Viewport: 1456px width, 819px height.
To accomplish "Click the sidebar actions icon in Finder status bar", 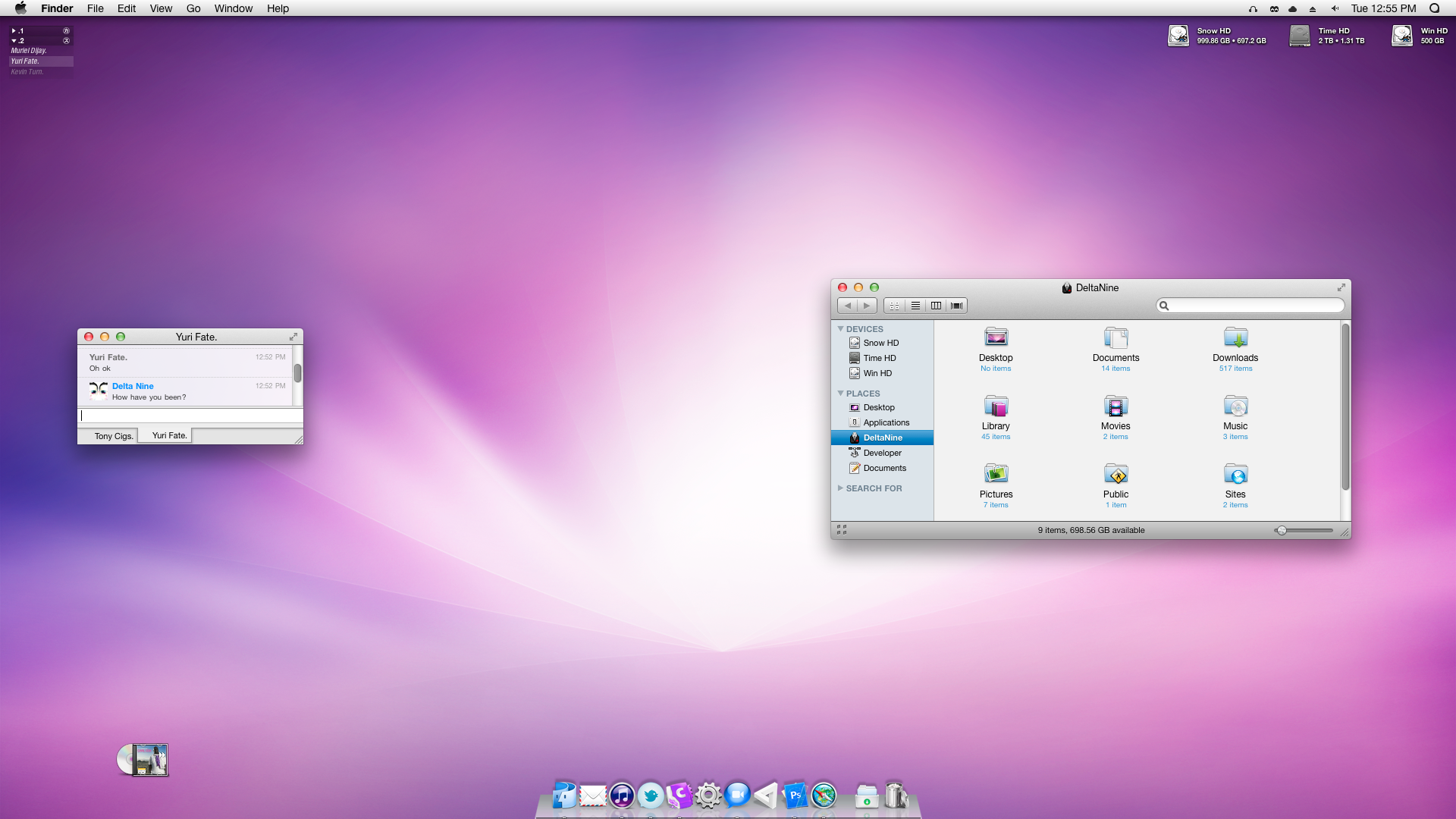I will coord(842,530).
